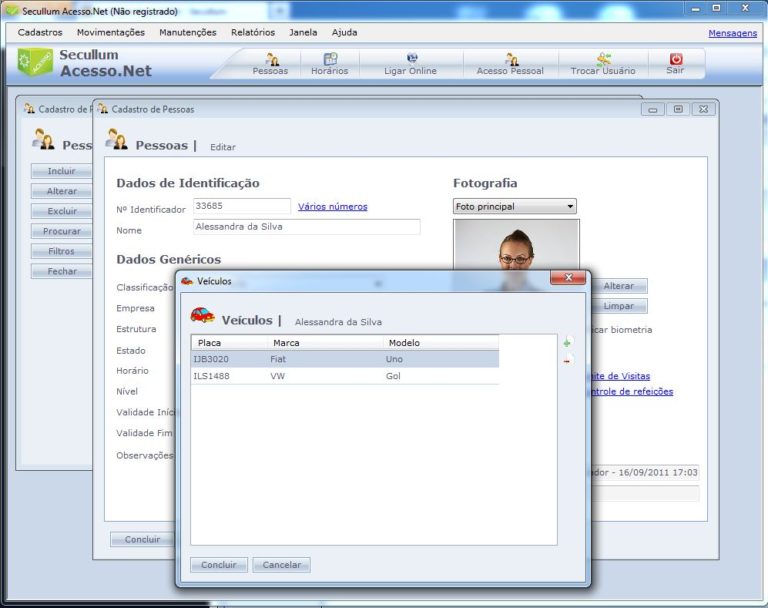Viewport: 768px width, 608px height.
Task: Add a vehicle with the green plus icon
Action: coord(568,342)
